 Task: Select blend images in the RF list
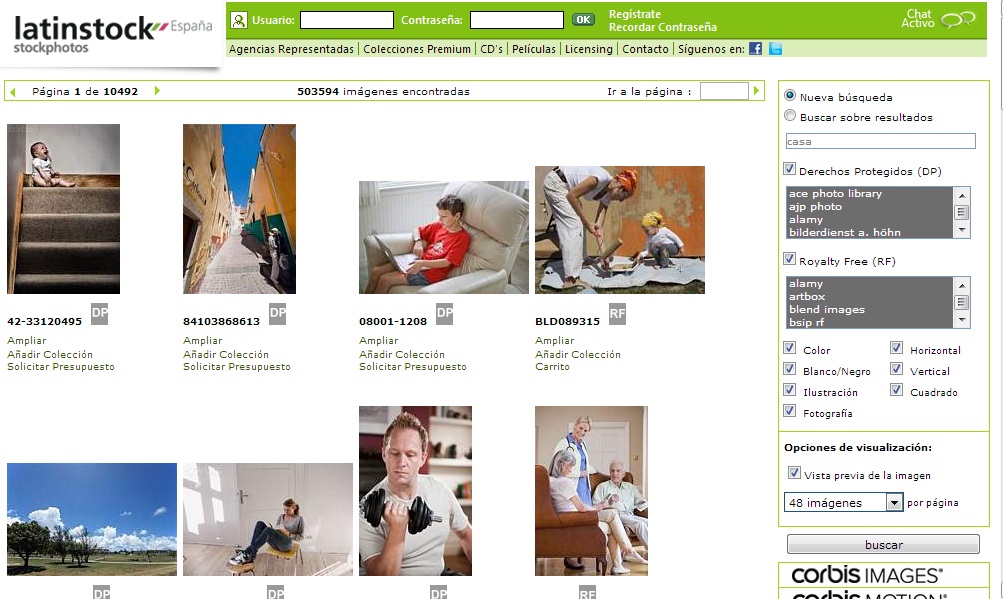826,309
